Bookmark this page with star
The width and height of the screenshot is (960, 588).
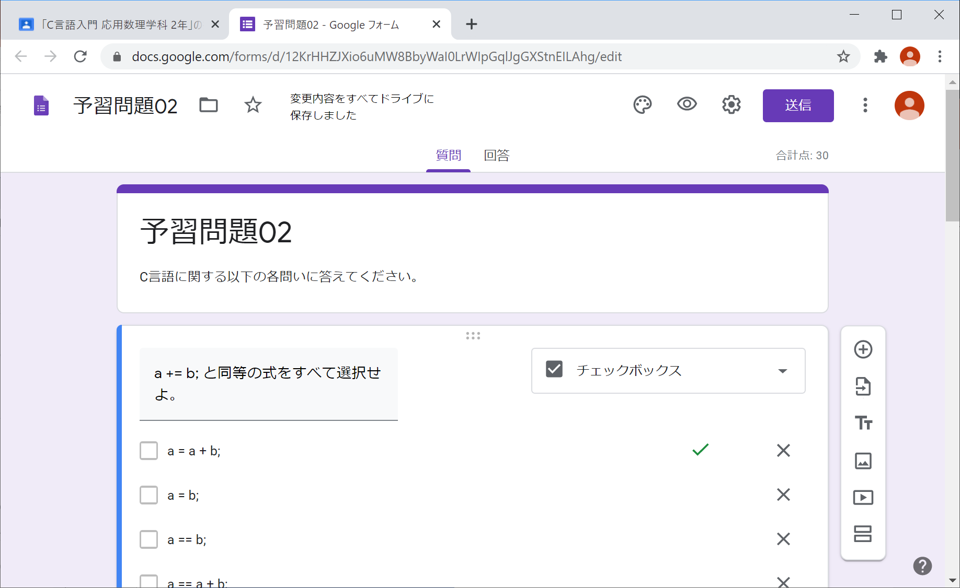843,56
